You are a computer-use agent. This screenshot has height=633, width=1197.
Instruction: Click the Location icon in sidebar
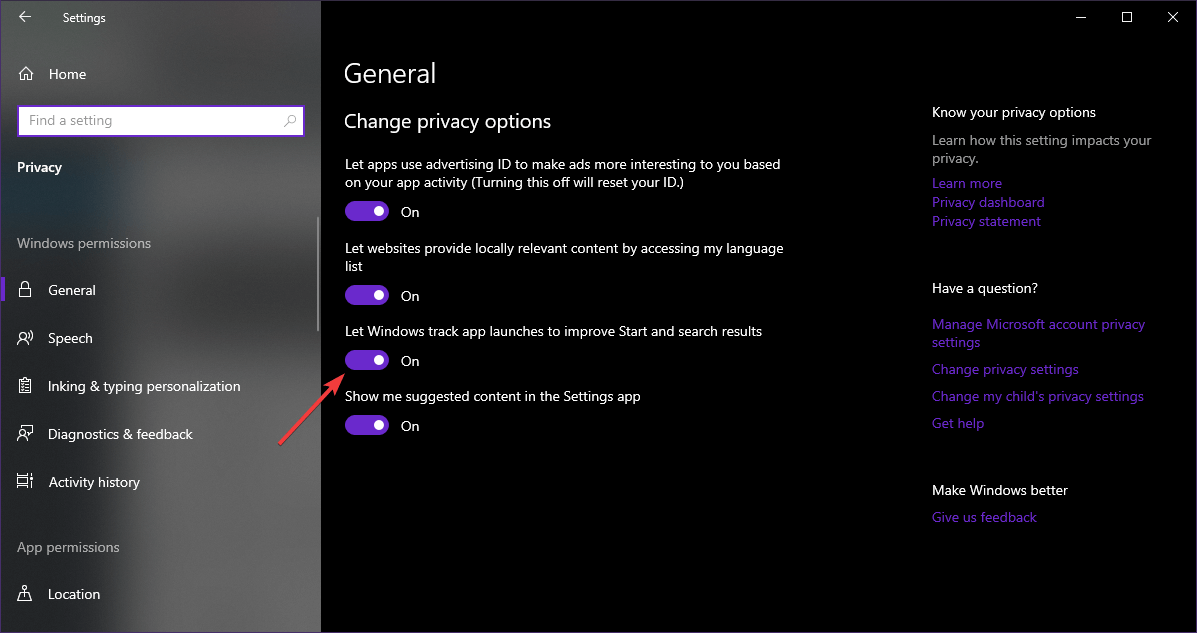click(x=25, y=593)
